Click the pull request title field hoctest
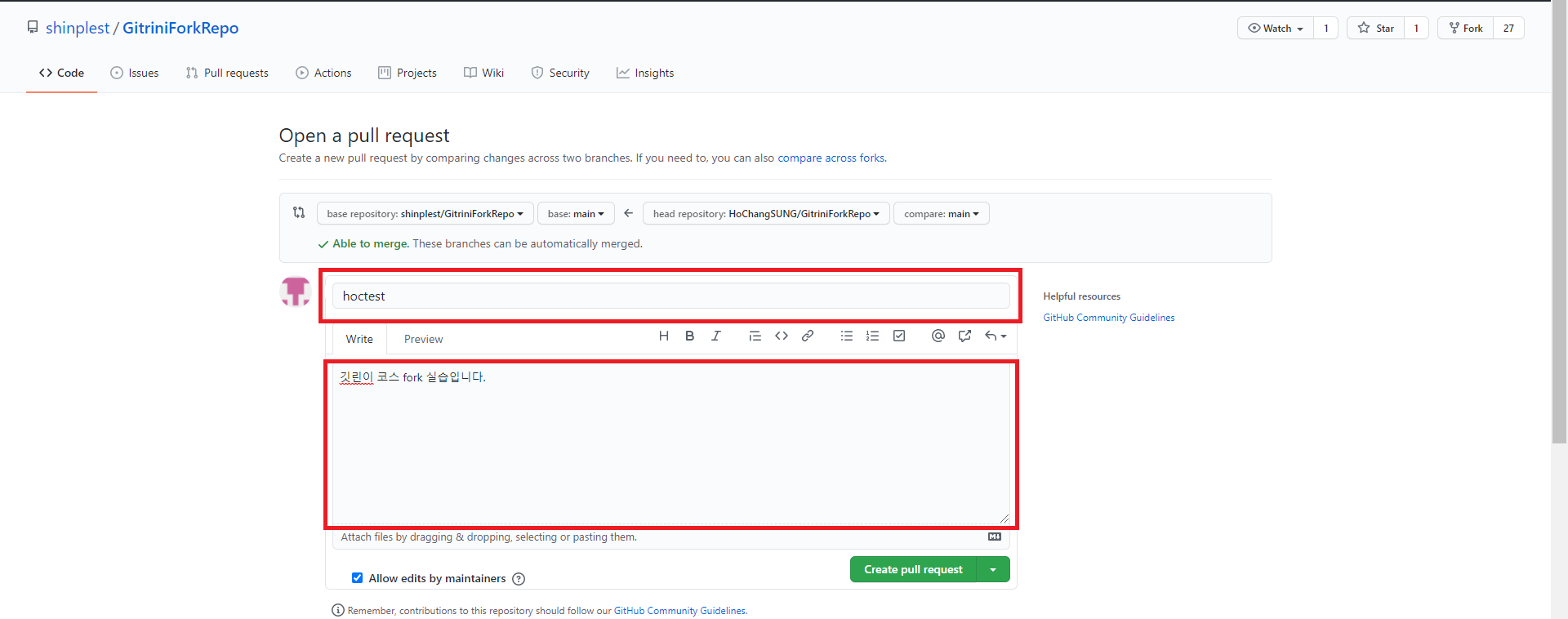The image size is (1568, 619). click(x=670, y=296)
